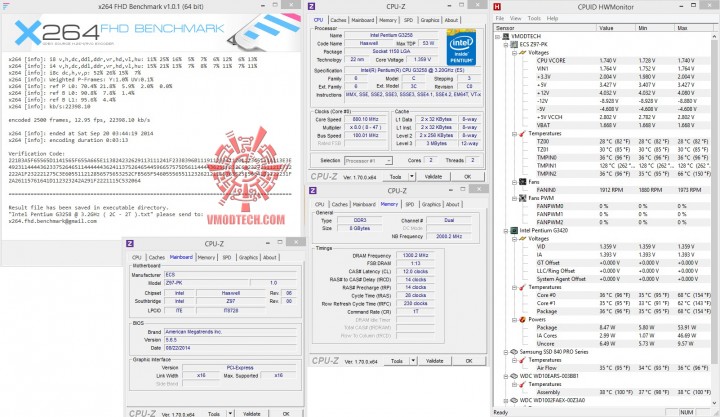Image resolution: width=720 pixels, height=417 pixels.
Task: Click the x264 FHD Benchmark logo banner
Action: pyautogui.click(x=152, y=33)
